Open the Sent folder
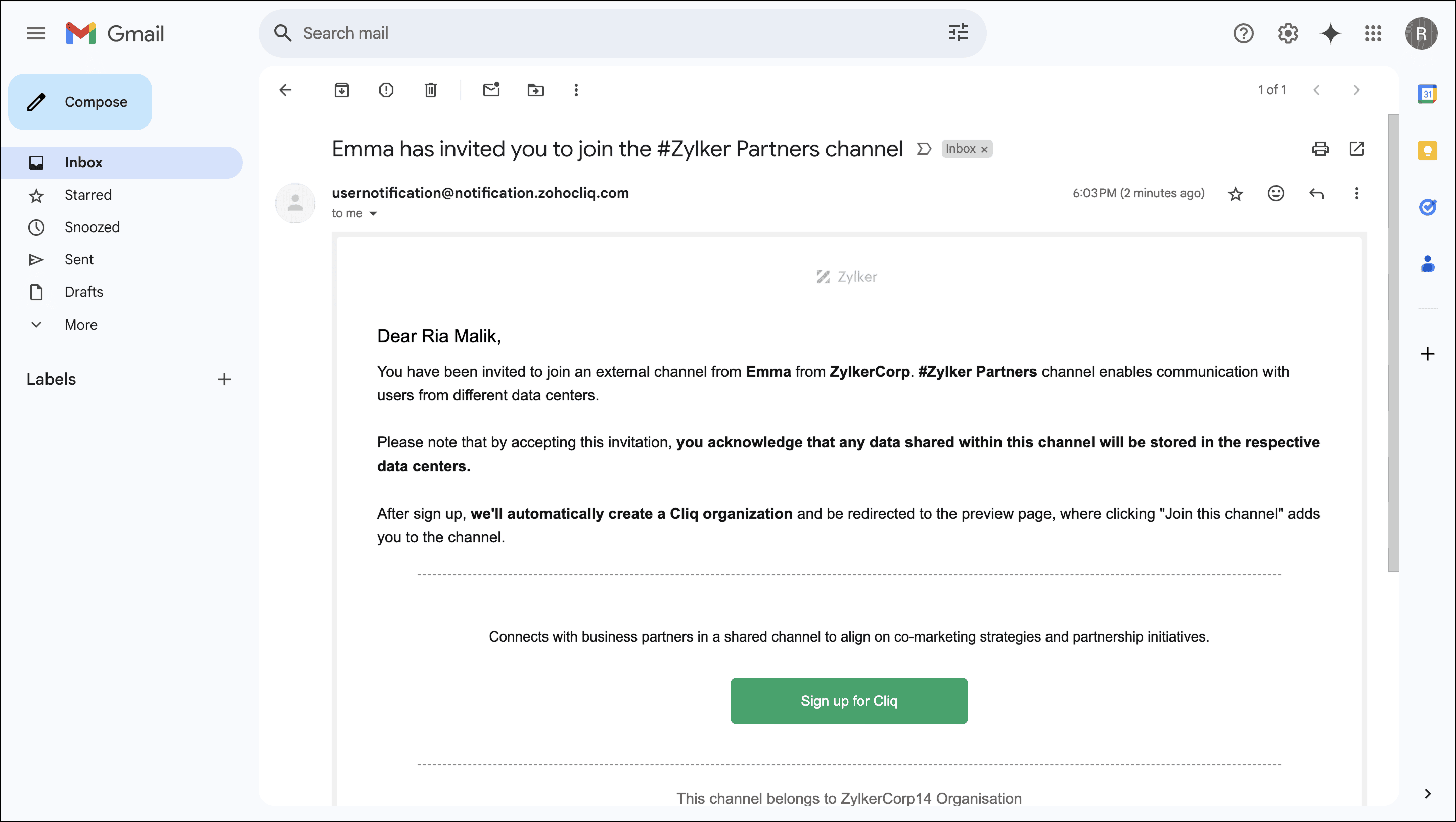Image resolution: width=1456 pixels, height=822 pixels. coord(79,259)
